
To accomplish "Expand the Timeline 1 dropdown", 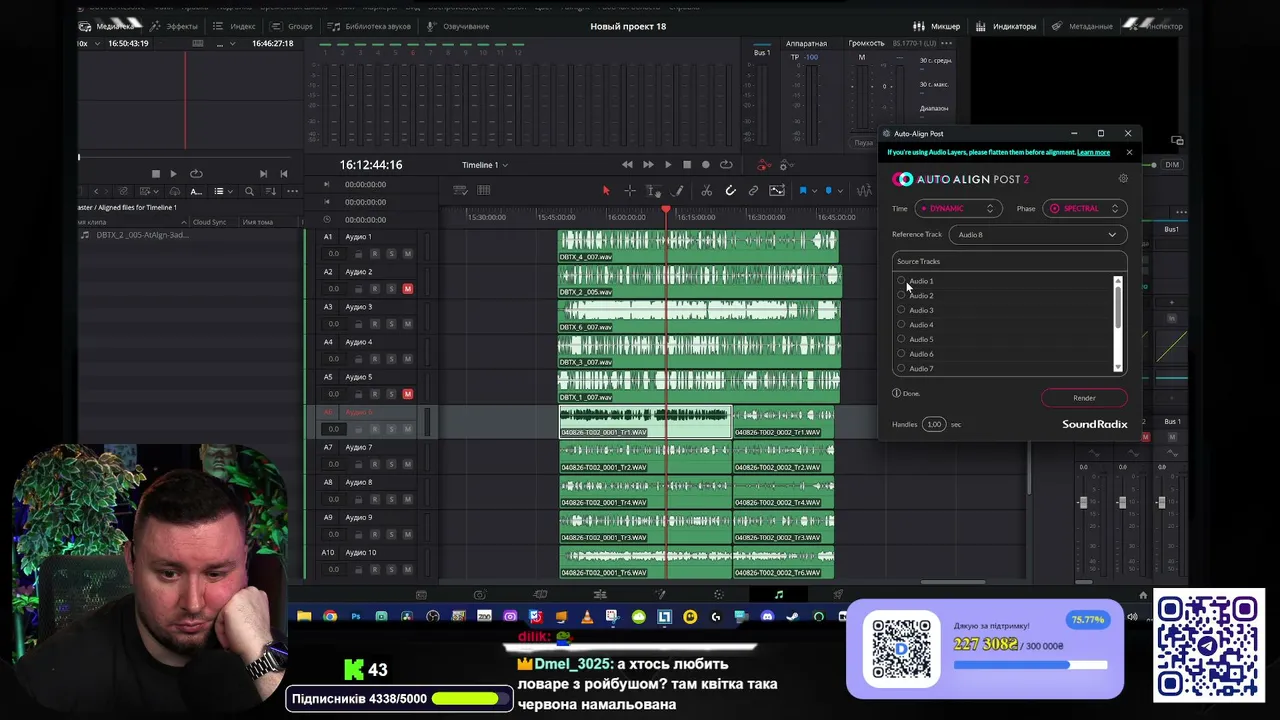I will (485, 165).
